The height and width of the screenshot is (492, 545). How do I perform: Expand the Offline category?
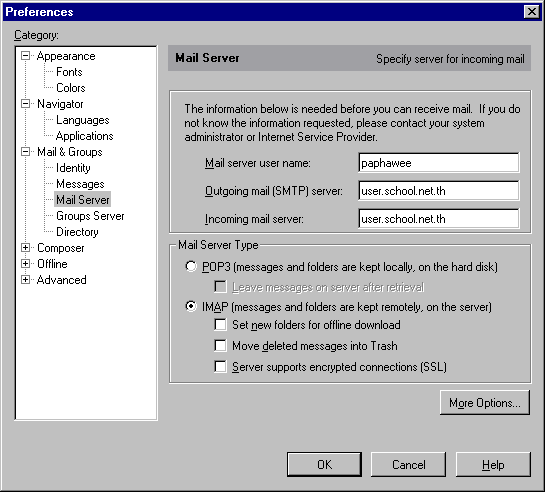click(x=25, y=264)
